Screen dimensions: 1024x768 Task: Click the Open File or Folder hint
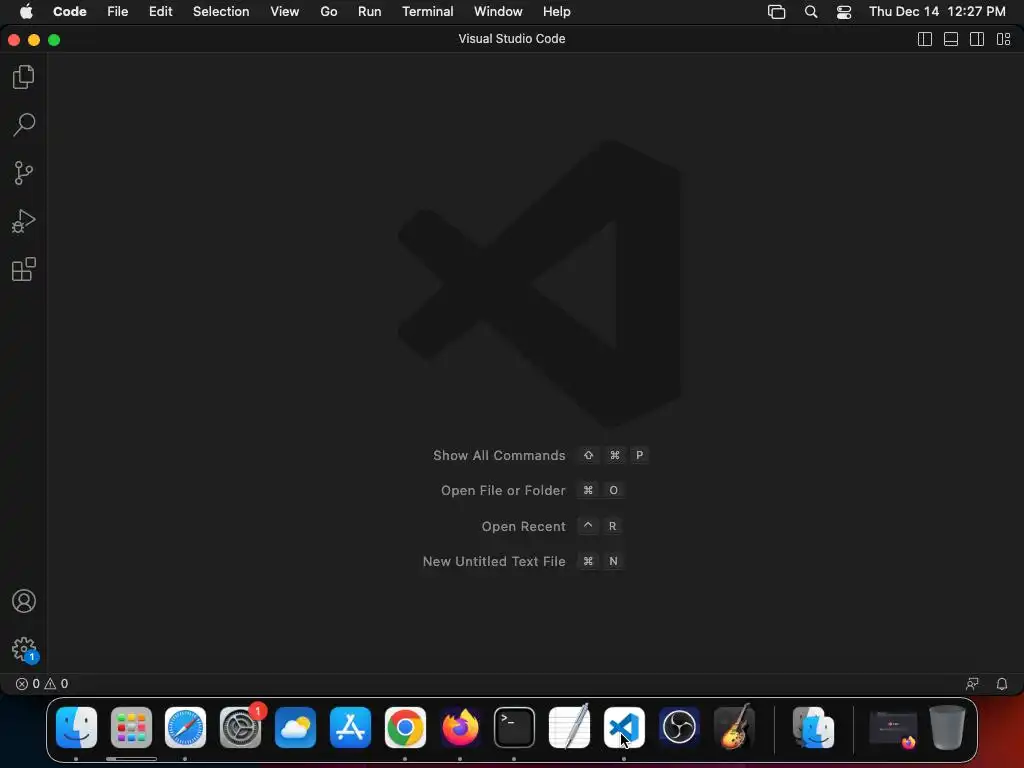coord(532,490)
